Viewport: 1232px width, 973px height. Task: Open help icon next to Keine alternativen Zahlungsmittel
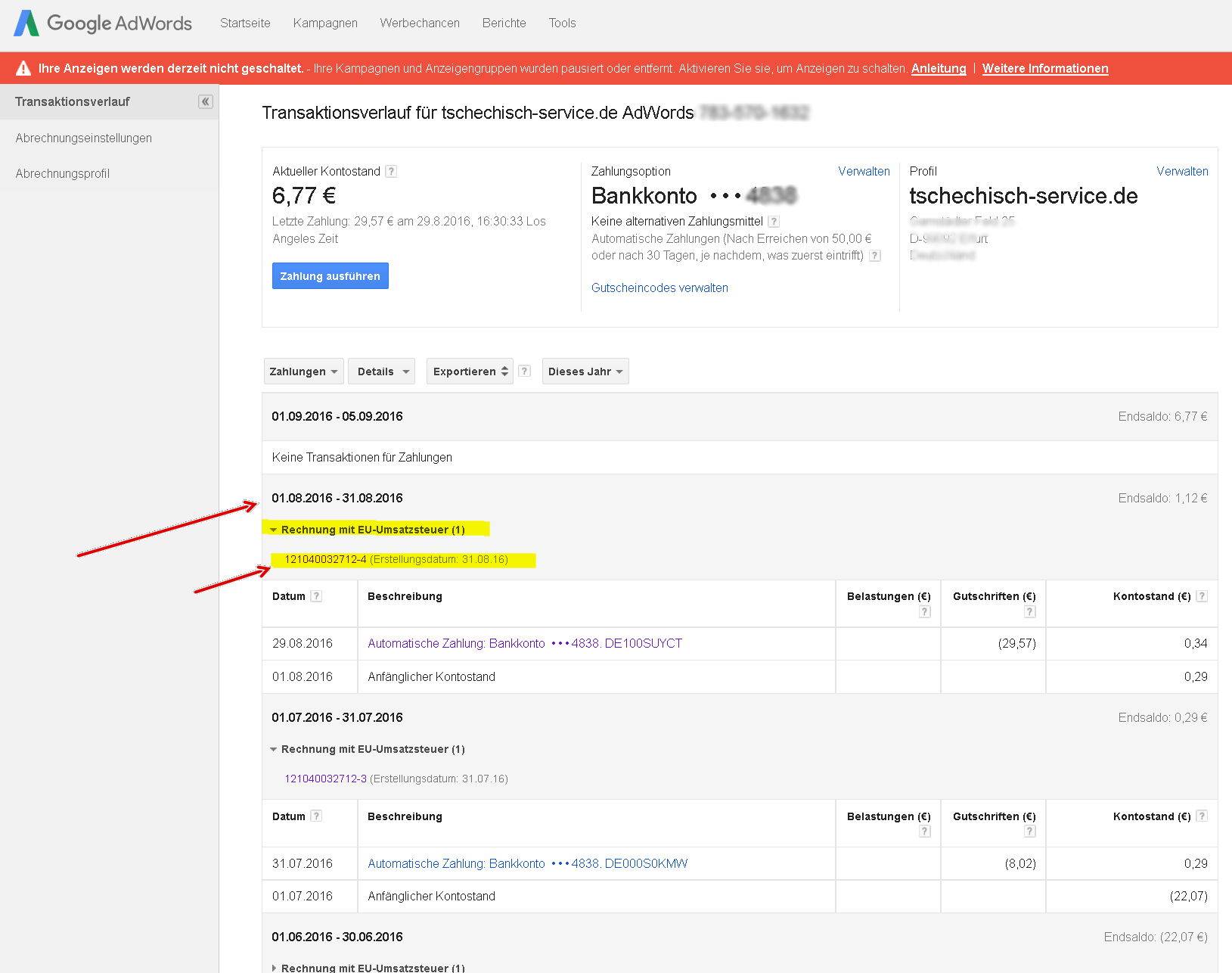(773, 222)
